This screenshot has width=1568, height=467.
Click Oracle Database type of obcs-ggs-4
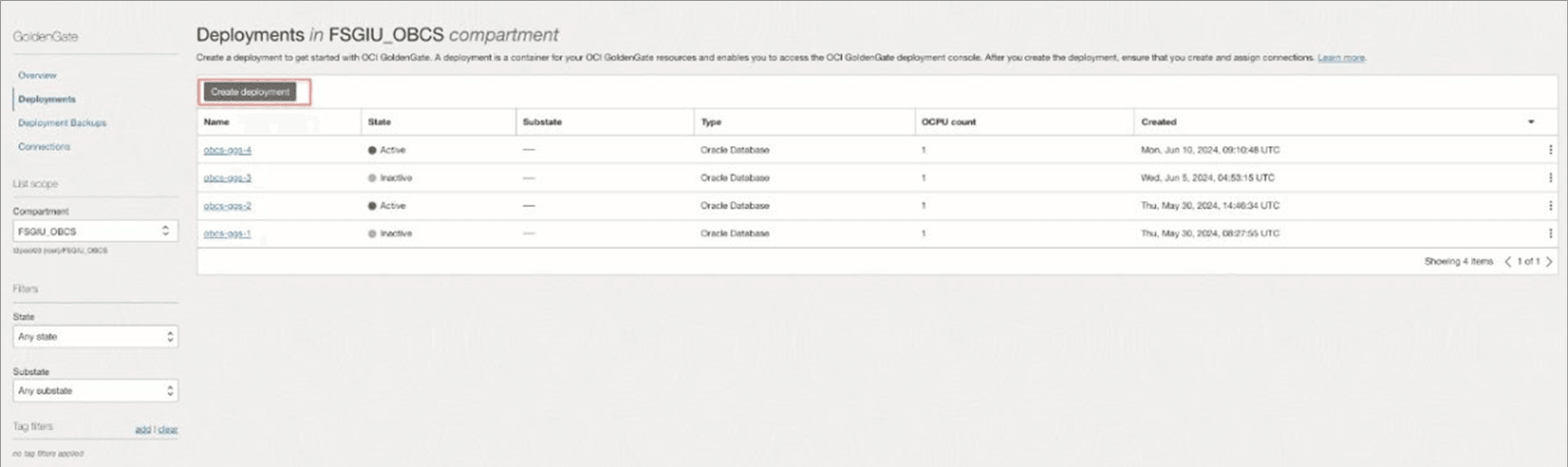(735, 150)
